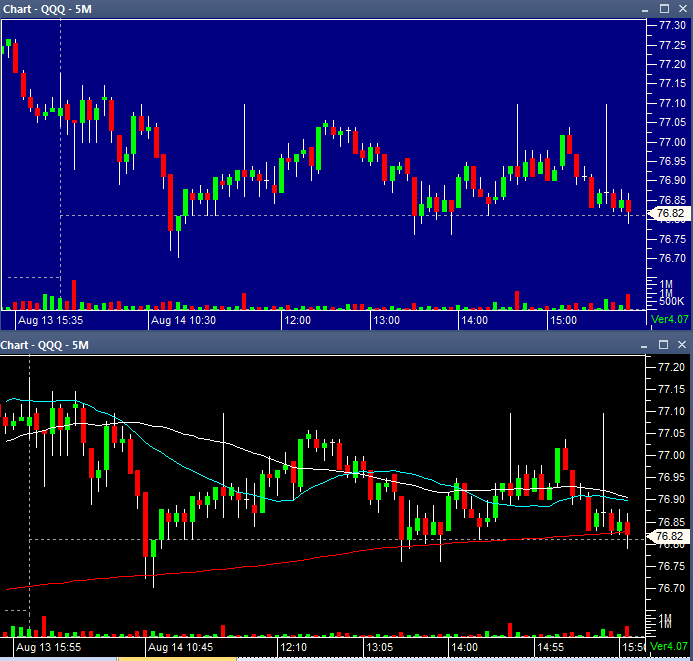Maximize the blue-background QQQ chart window

tap(664, 9)
